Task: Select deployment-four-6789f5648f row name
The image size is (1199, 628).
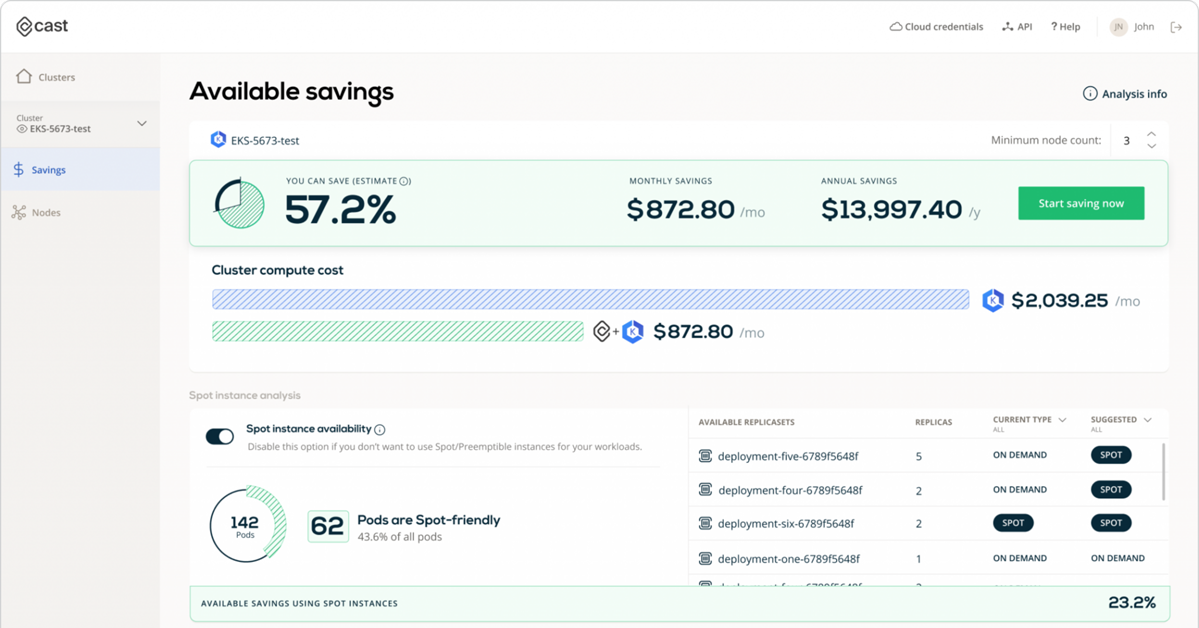Action: pyautogui.click(x=790, y=490)
